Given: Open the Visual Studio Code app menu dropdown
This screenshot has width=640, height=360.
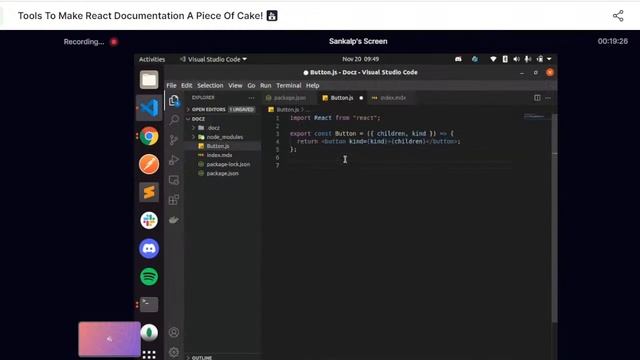Looking at the screenshot, I should 213,60.
